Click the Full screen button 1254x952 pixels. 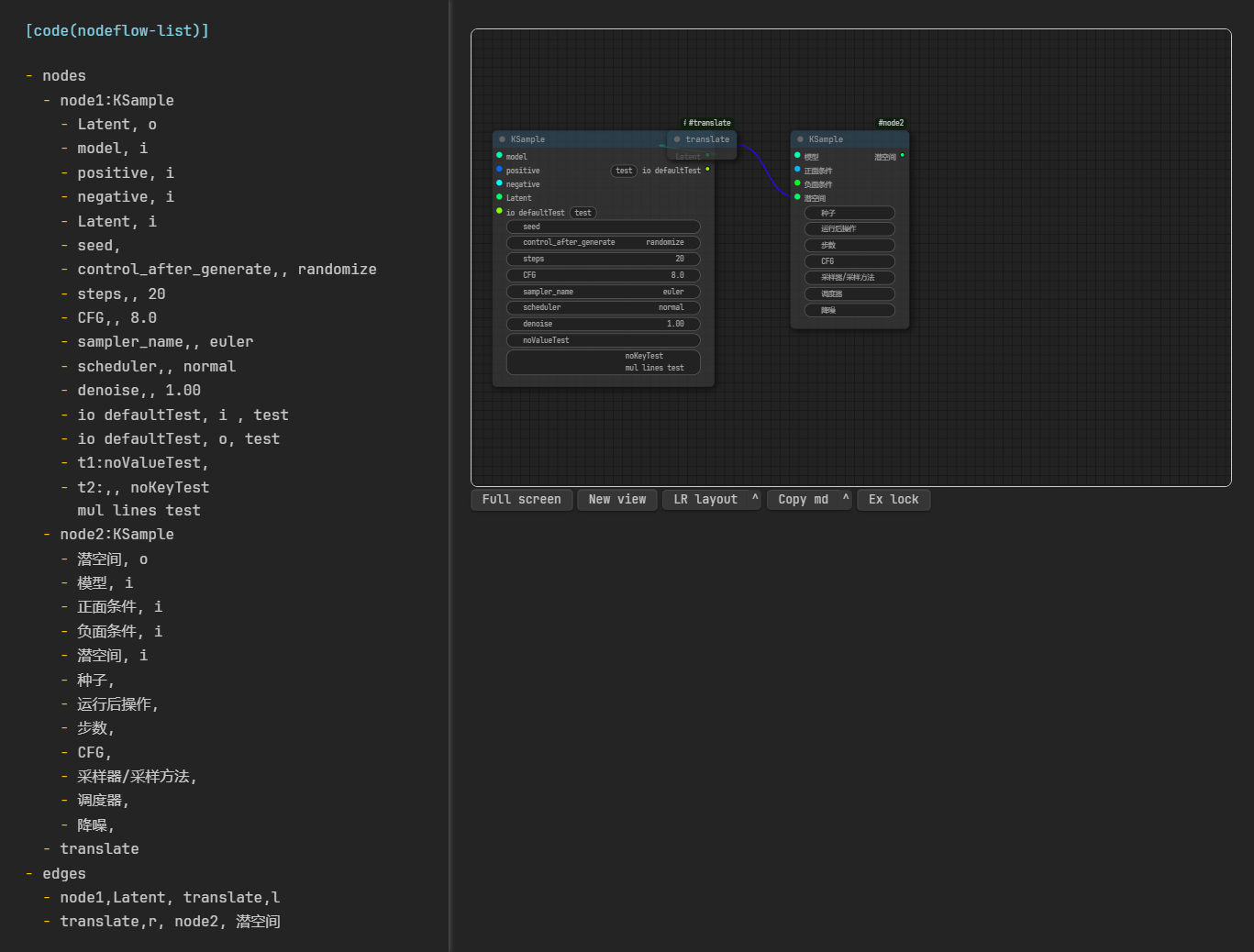(x=521, y=500)
